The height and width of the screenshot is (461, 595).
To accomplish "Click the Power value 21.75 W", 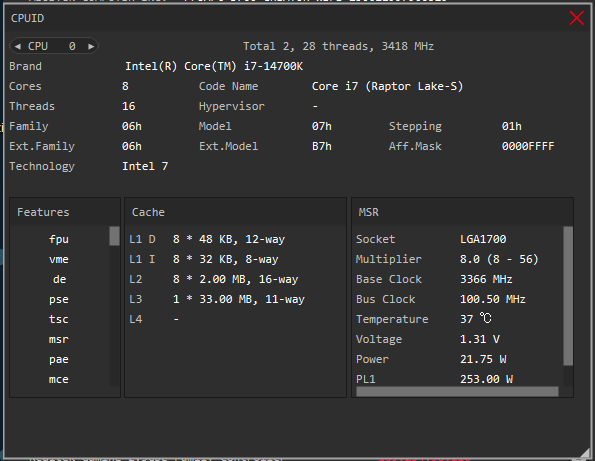I will pos(483,359).
